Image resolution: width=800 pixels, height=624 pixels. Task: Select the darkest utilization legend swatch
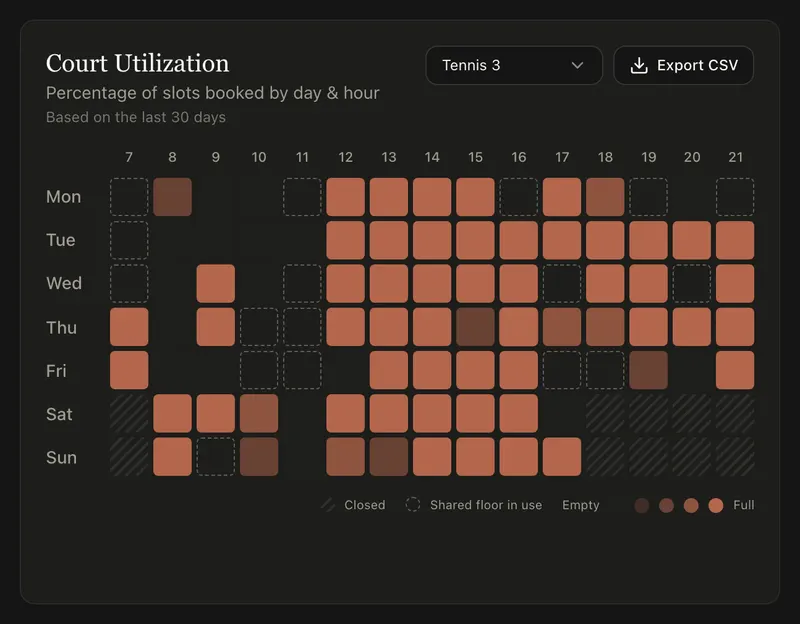pyautogui.click(x=642, y=506)
